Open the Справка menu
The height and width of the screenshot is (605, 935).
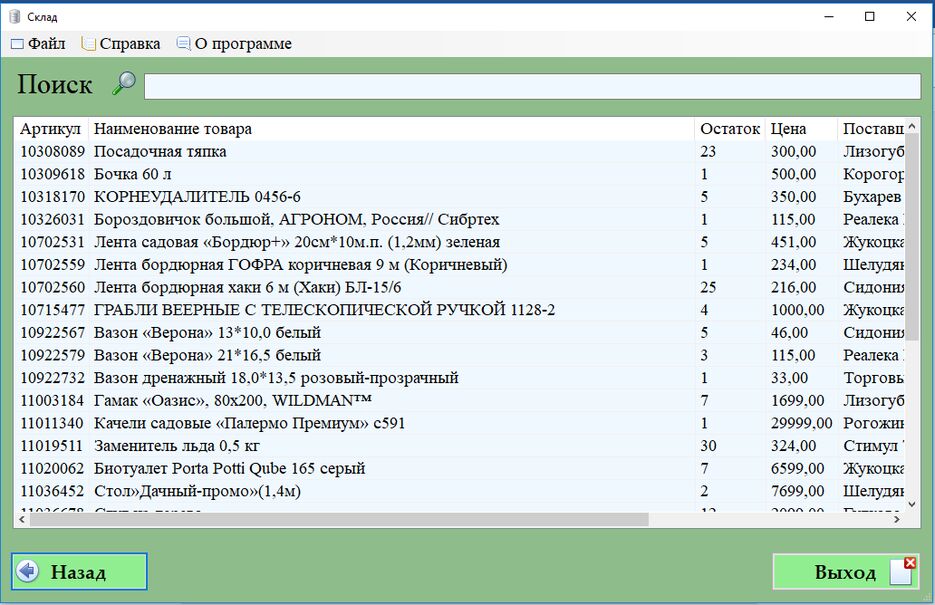(x=121, y=44)
